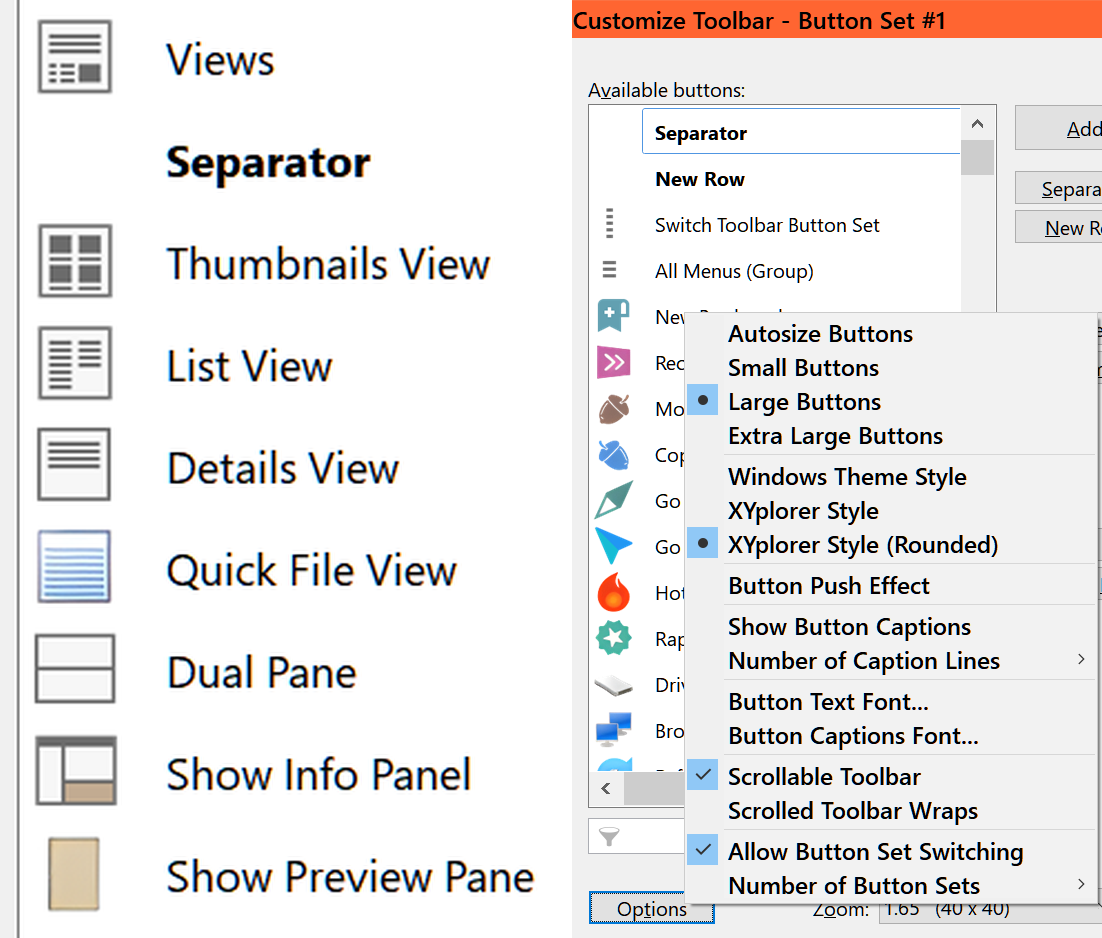Select the List View icon
The height and width of the screenshot is (938, 1102).
tap(74, 363)
